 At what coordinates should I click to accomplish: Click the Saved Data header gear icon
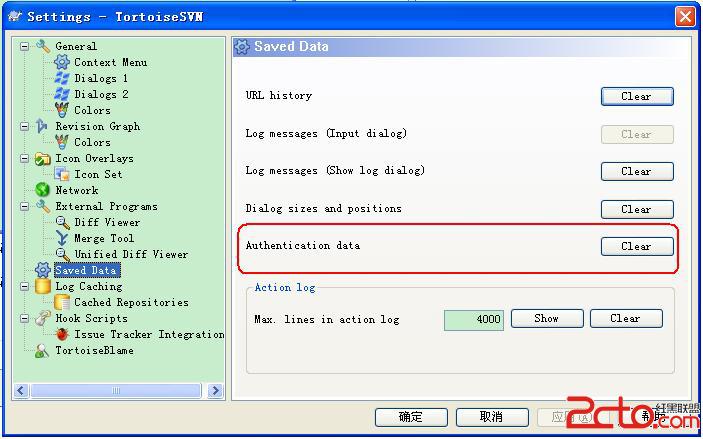(x=242, y=47)
